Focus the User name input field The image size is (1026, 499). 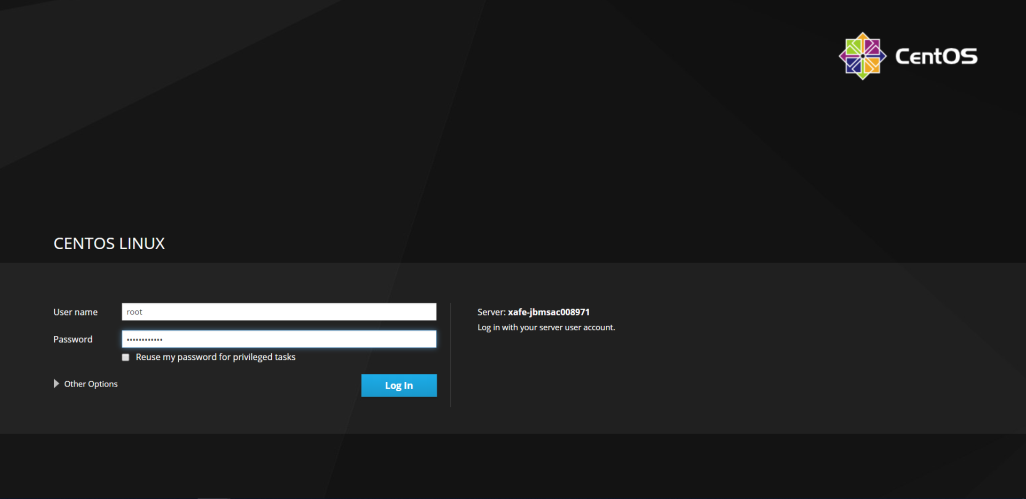(x=279, y=312)
